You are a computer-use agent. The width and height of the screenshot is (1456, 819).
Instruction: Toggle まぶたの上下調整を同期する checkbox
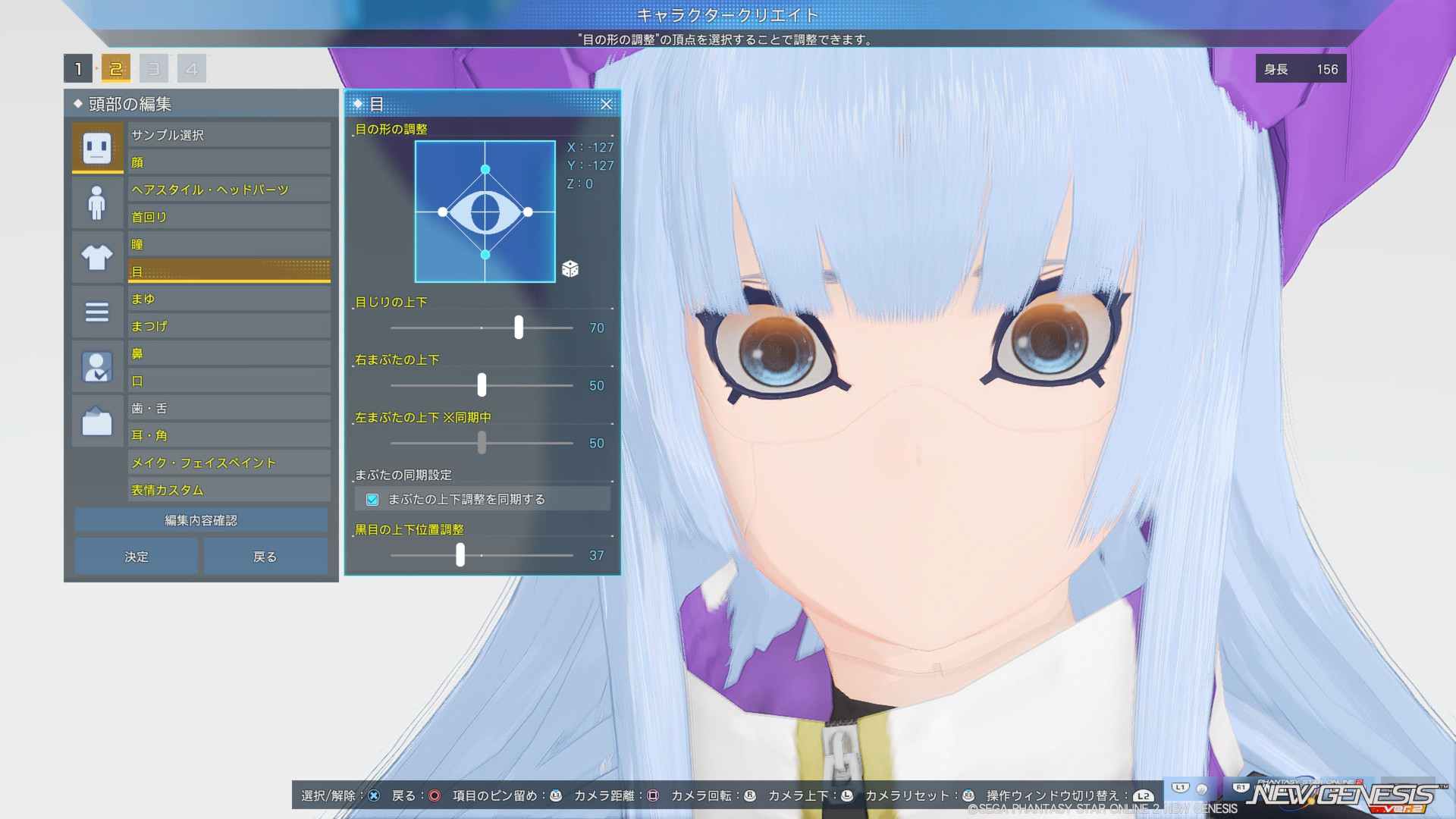point(372,499)
